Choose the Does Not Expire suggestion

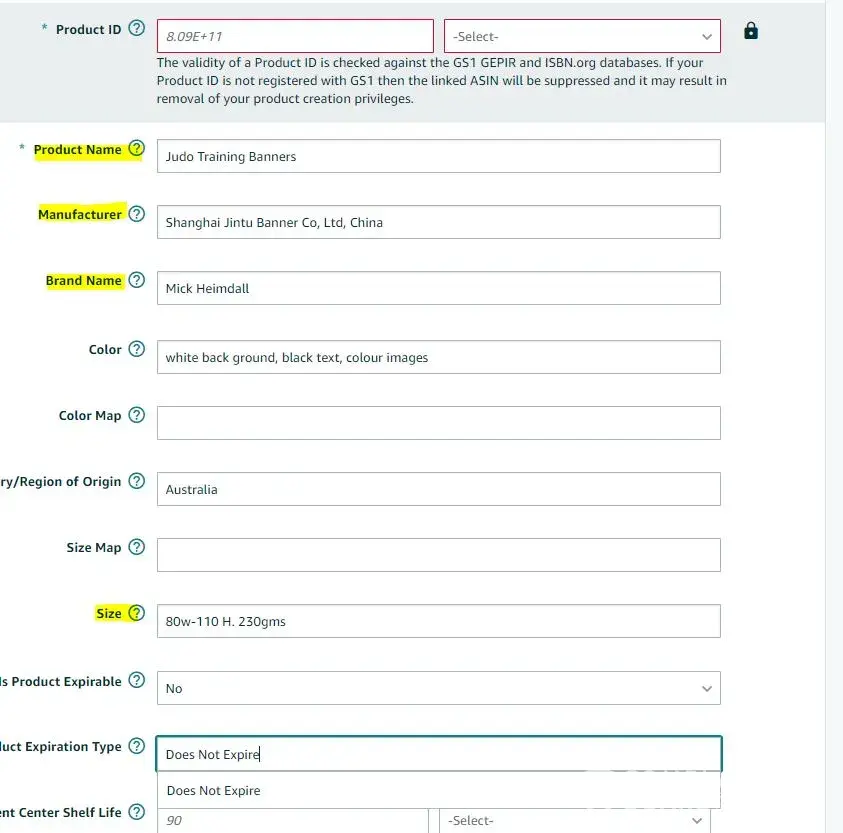pyautogui.click(x=214, y=790)
